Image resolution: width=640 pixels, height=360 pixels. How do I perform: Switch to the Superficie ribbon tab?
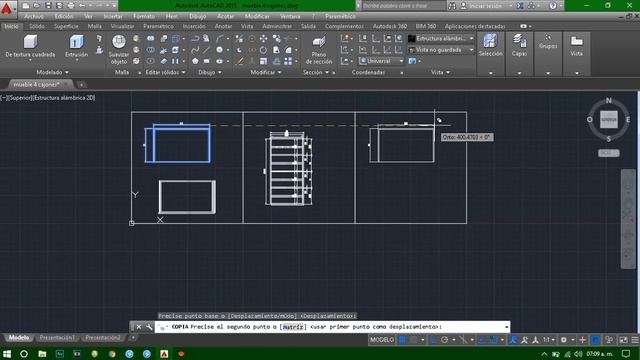tap(66, 26)
